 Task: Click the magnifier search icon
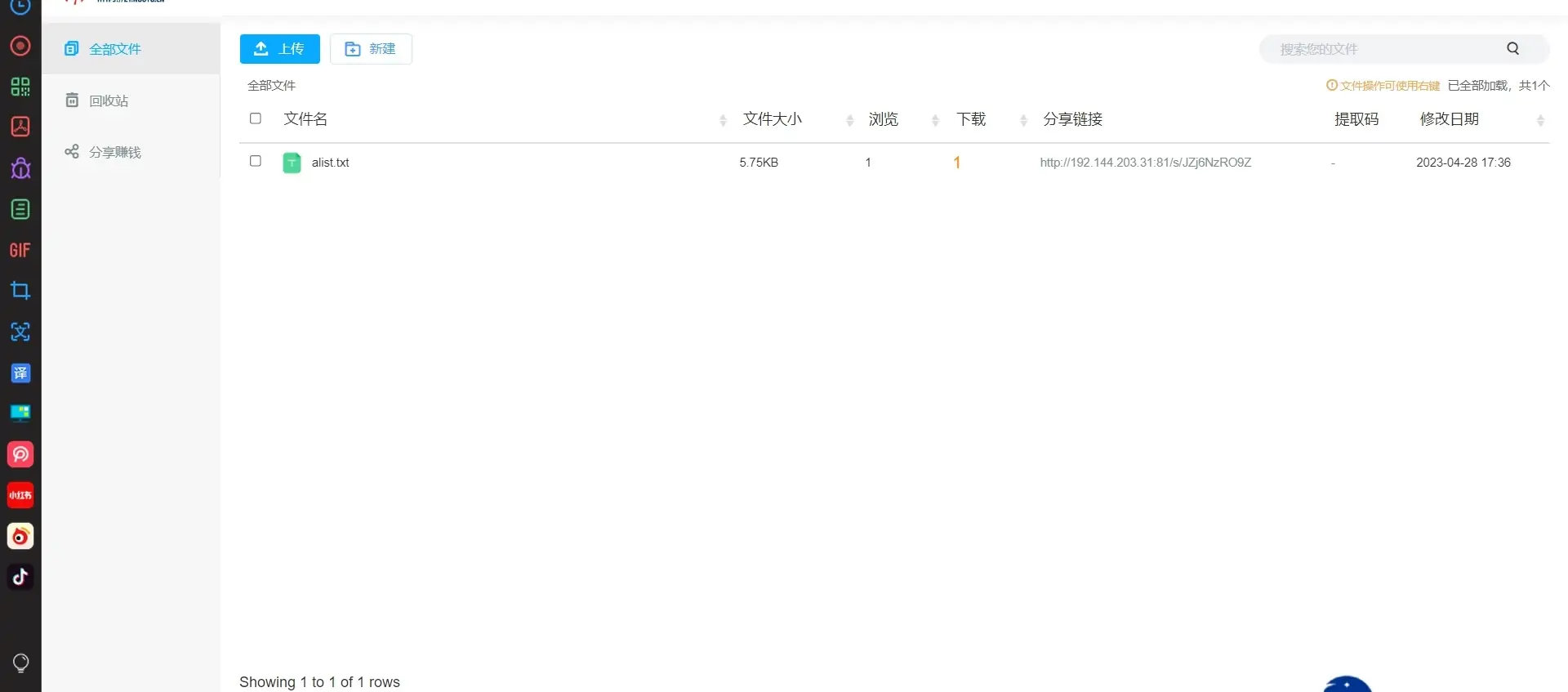(1512, 49)
